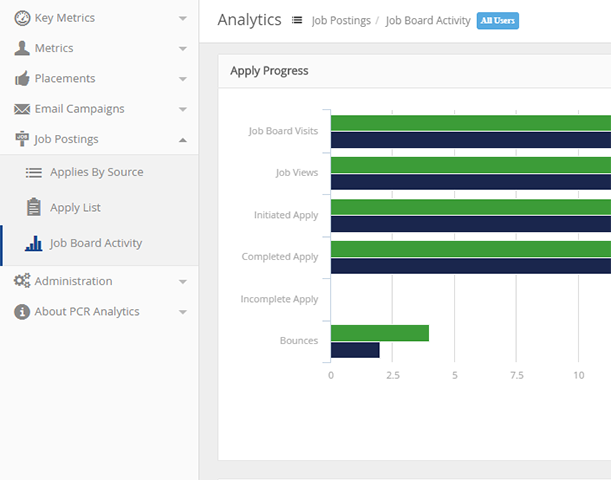Click the Administration gears icon

pos(22,281)
